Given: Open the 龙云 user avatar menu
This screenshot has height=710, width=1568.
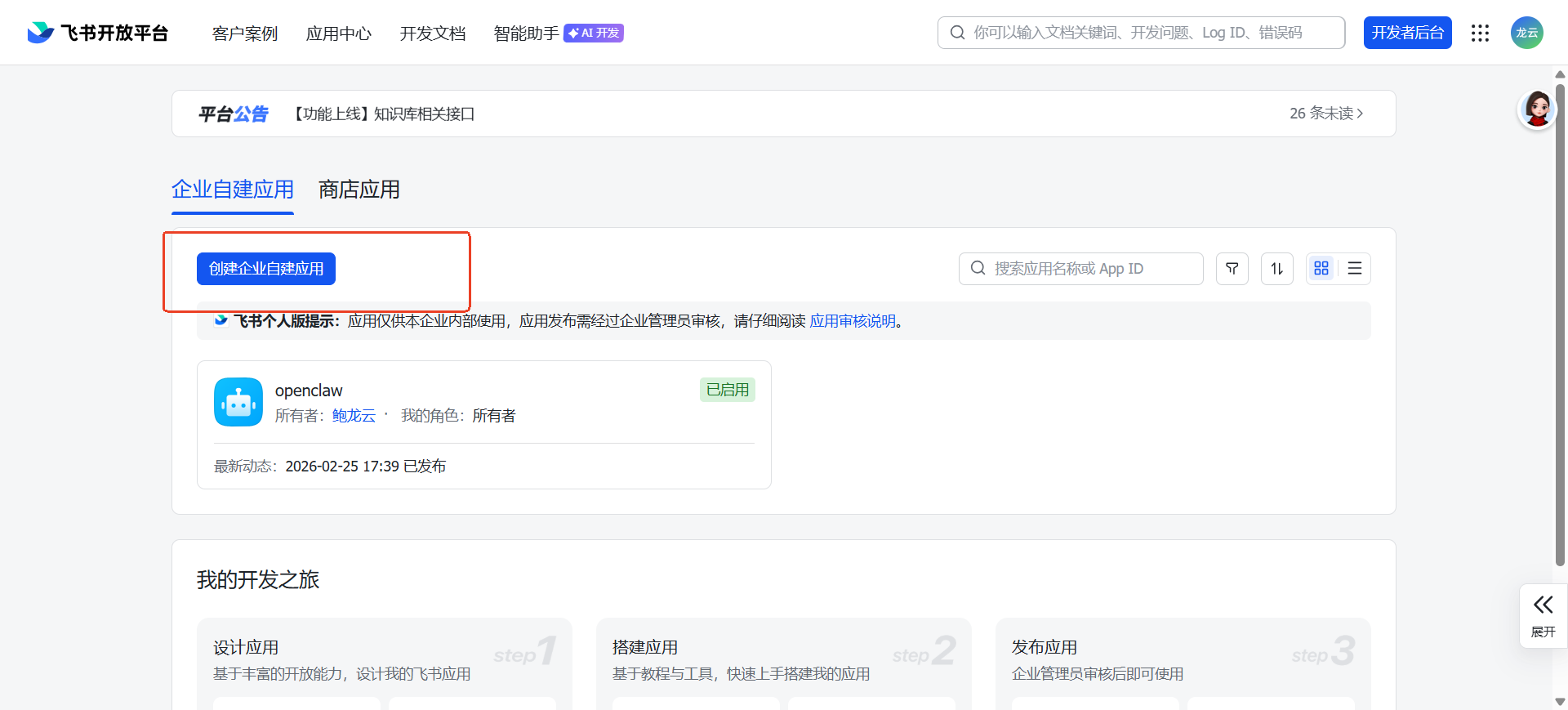Looking at the screenshot, I should click(1526, 33).
